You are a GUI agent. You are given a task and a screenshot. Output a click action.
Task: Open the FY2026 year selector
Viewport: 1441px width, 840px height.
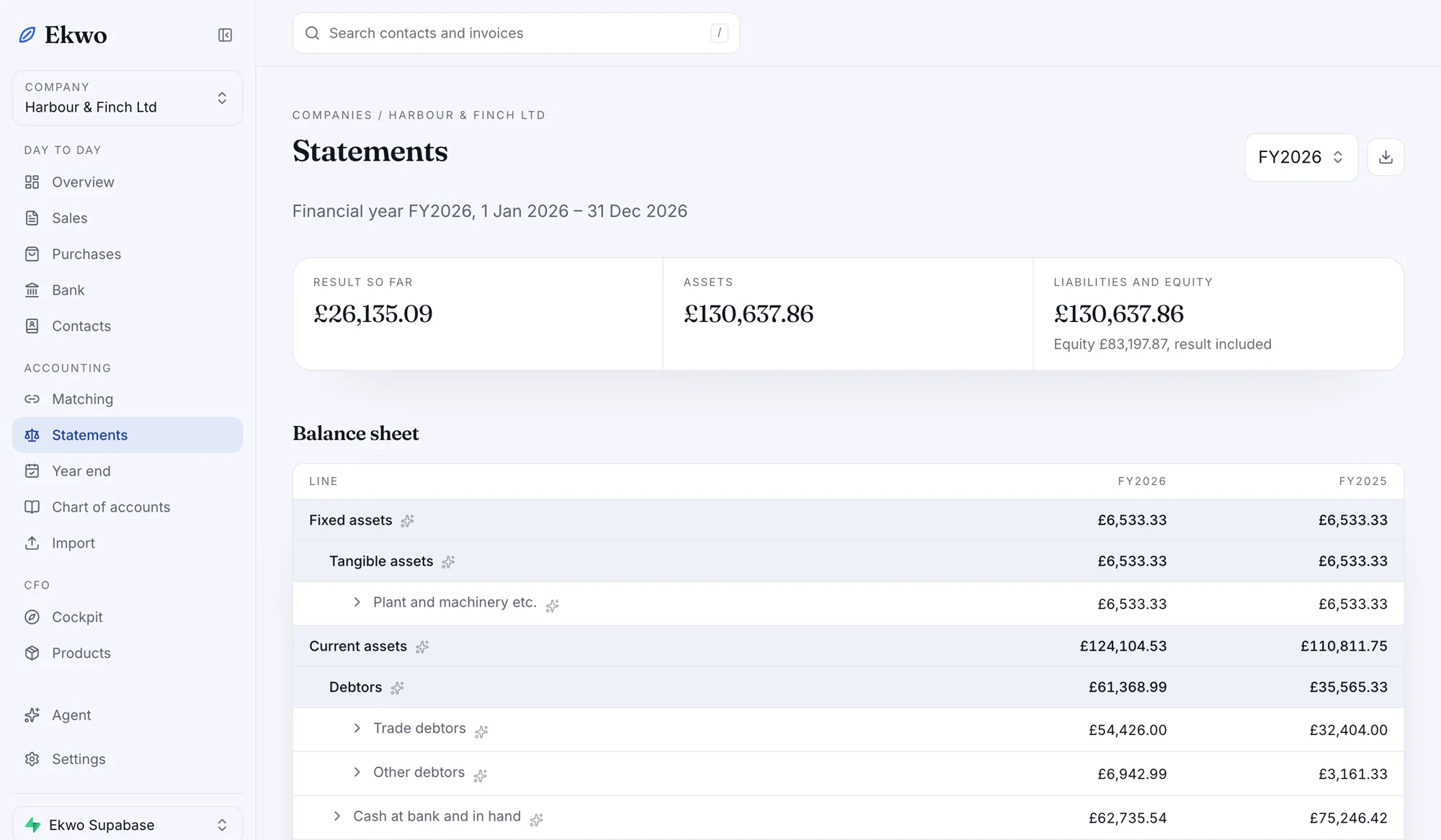(1301, 157)
